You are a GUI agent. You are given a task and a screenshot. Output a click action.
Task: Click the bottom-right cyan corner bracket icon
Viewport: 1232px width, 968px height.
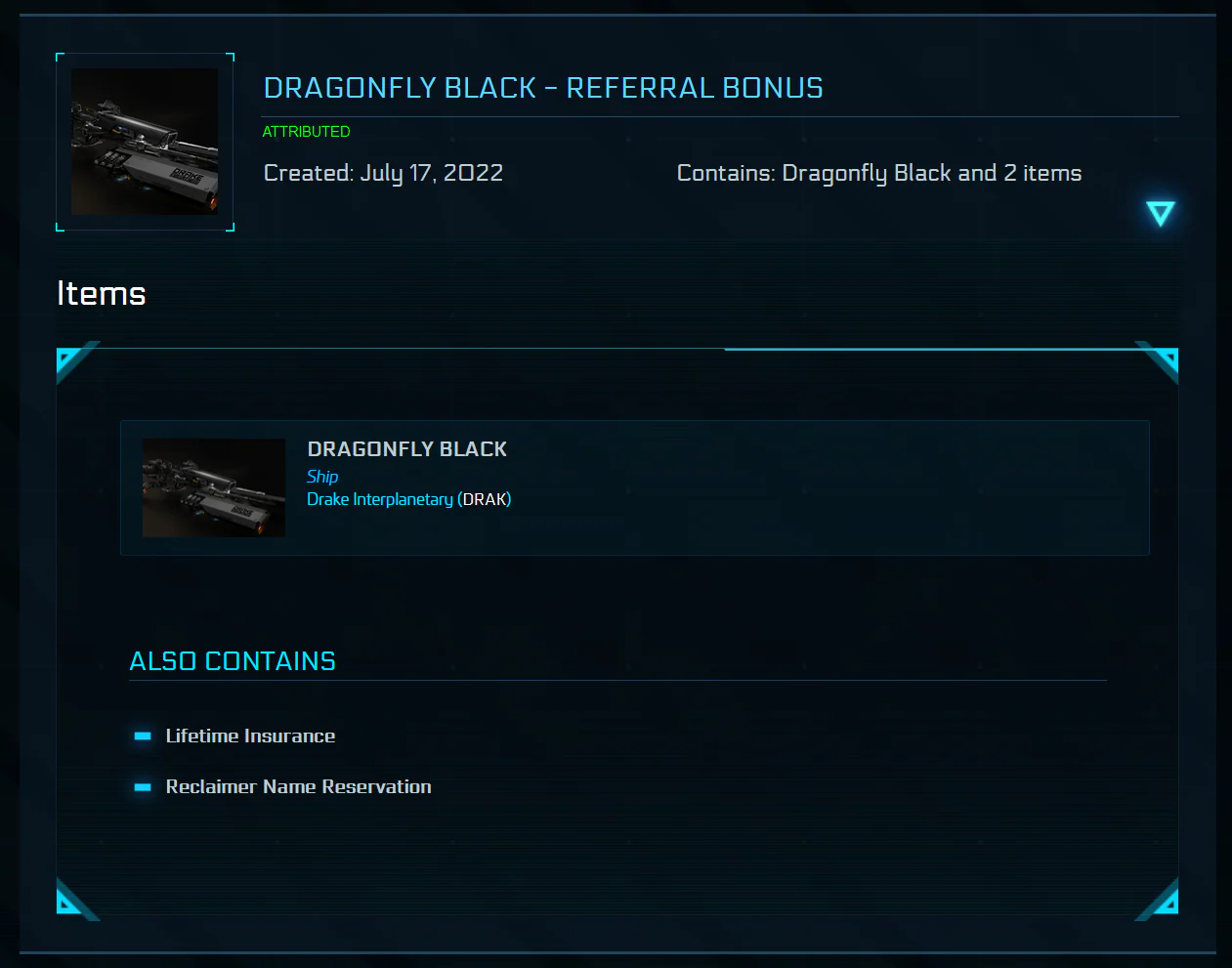1161,901
